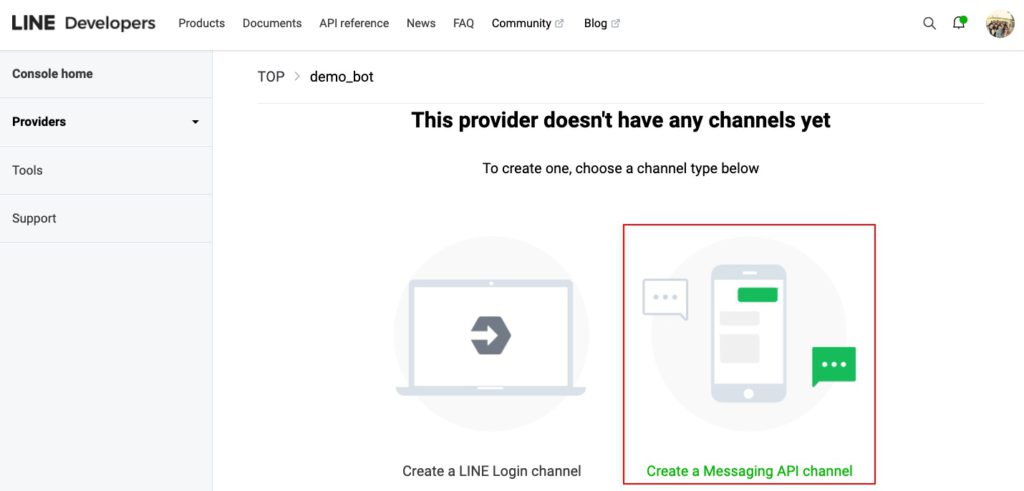This screenshot has height=491, width=1024.
Task: Click Create a Messaging API channel
Action: click(x=749, y=471)
